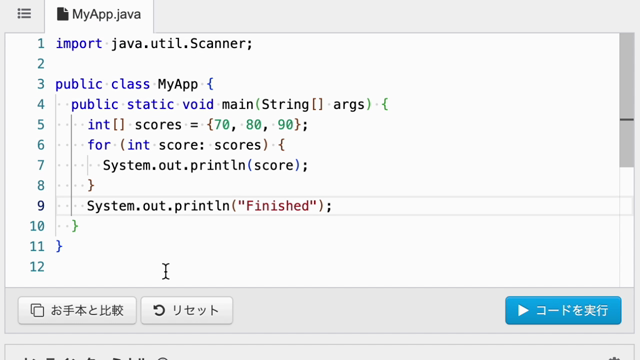Screen dimensions: 640x360
Task: Click the editor's vertical scrollbar thumb
Action: [626, 100]
